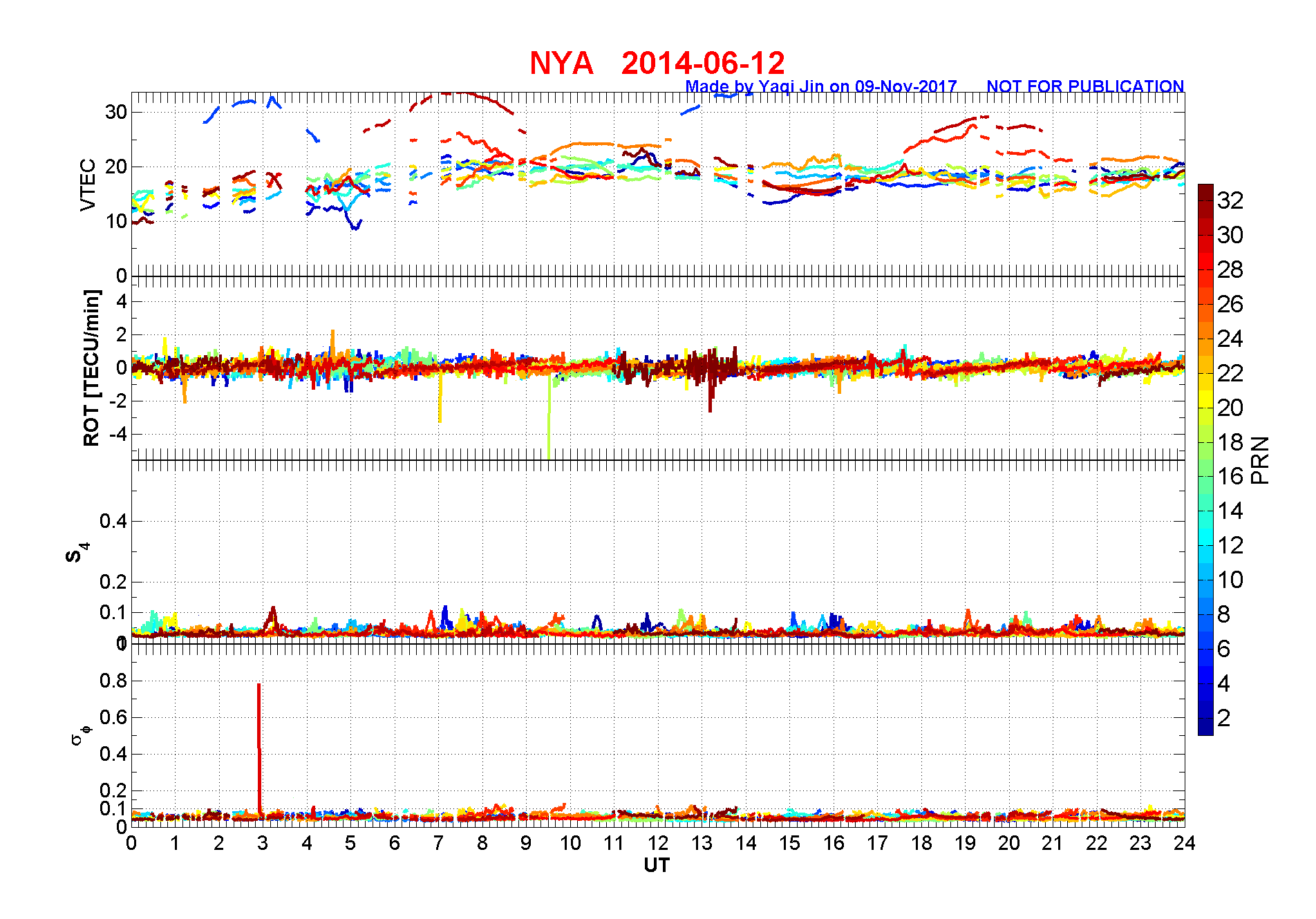Viewport: 1316px width, 919px height.
Task: Click the tall red spike in sigma-phi panel
Action: [x=259, y=750]
